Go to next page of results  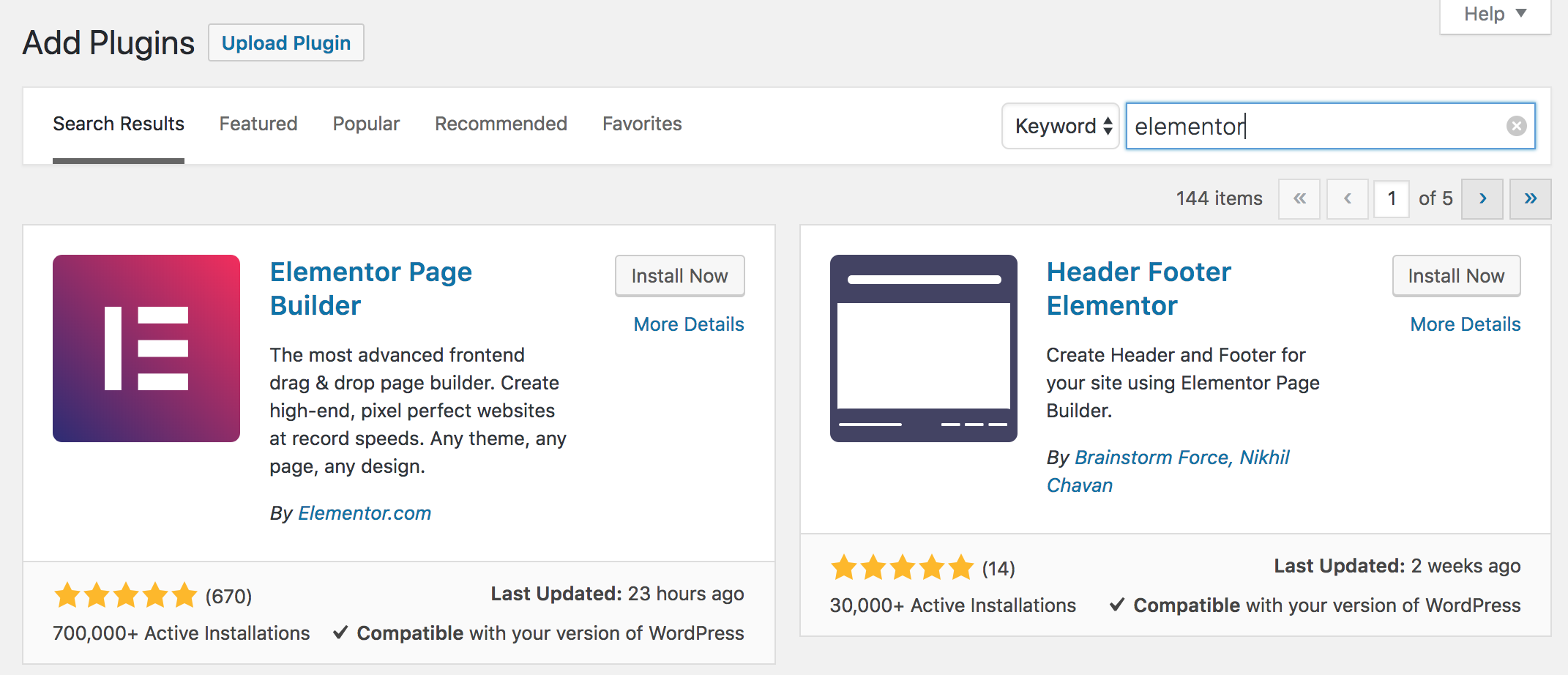coord(1482,198)
